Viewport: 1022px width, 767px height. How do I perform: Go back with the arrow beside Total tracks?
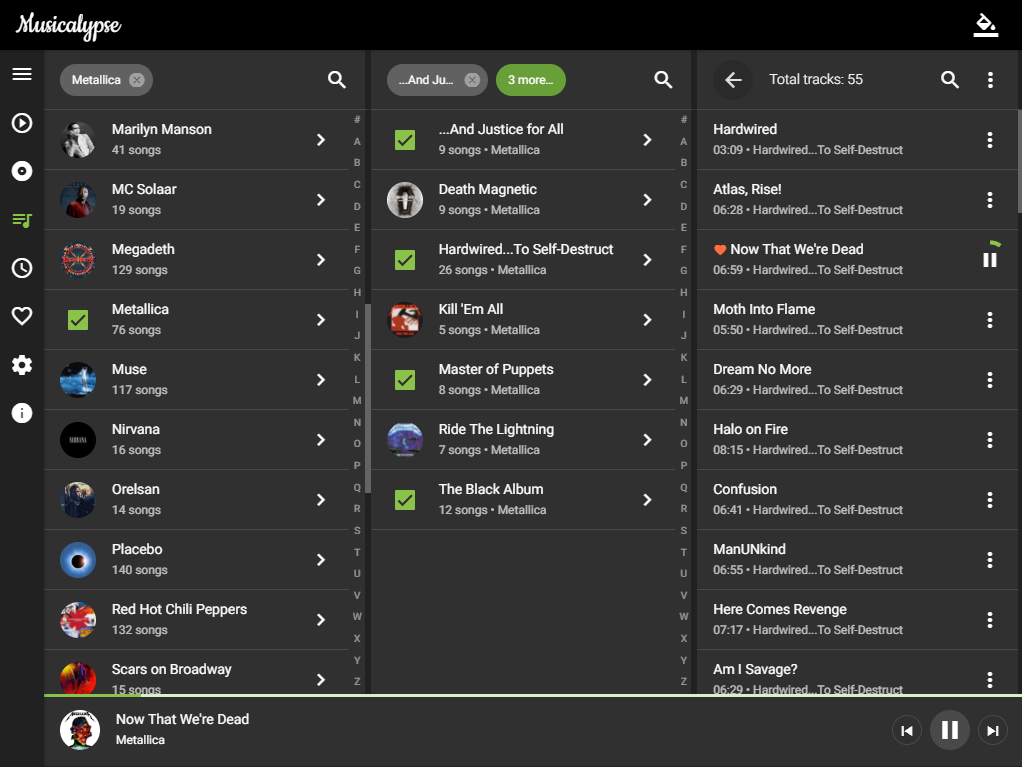click(x=733, y=80)
